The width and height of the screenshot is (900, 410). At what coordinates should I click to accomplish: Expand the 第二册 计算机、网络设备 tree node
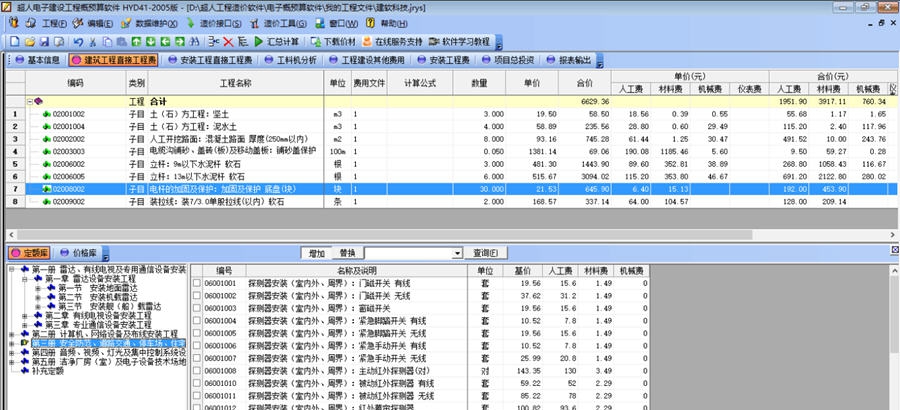pos(12,333)
